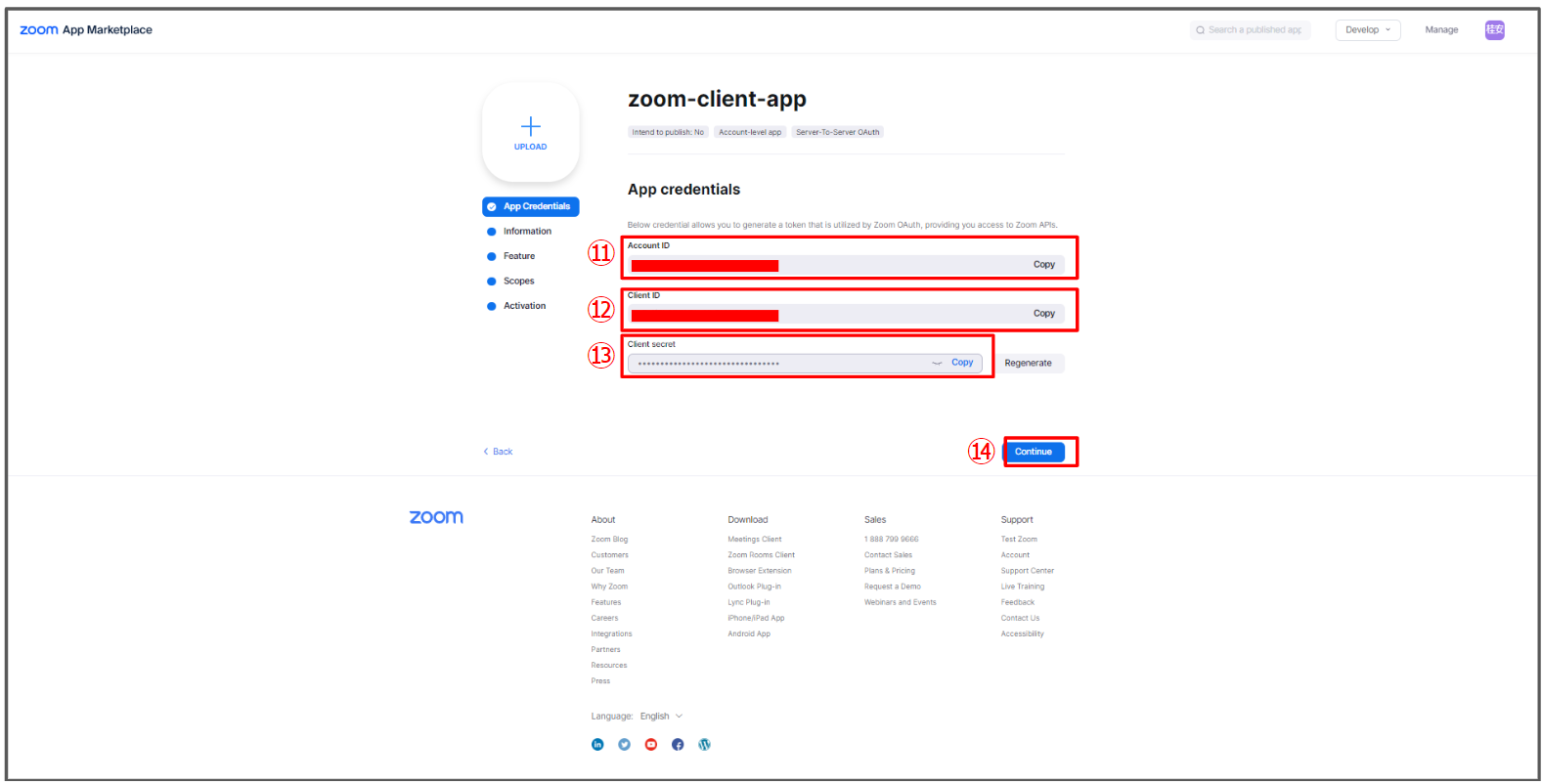
Task: Open the Contact Sales link
Action: [888, 555]
